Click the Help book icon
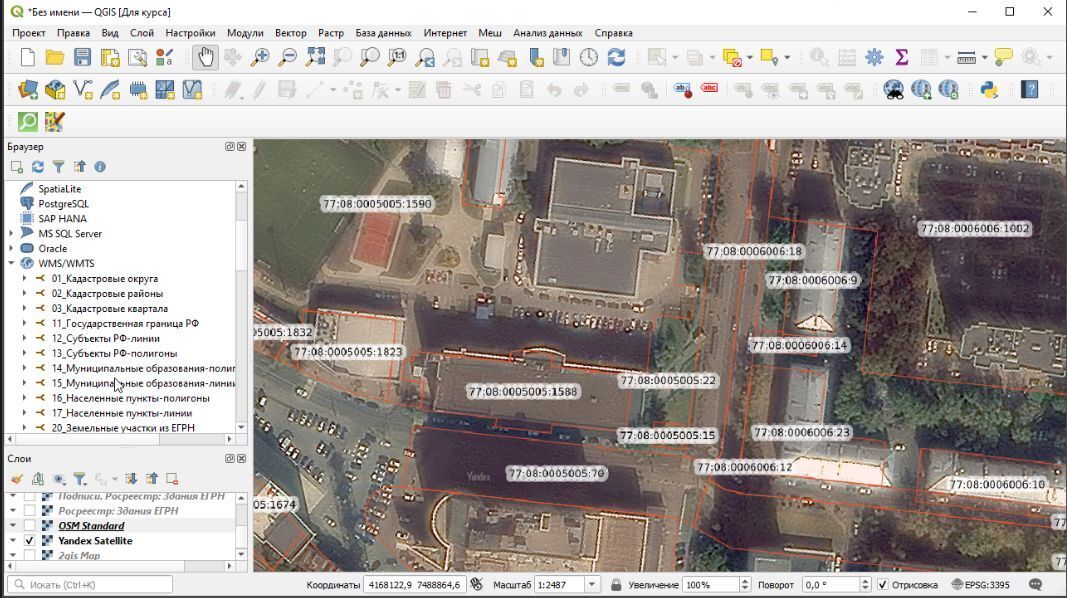 coord(1029,90)
